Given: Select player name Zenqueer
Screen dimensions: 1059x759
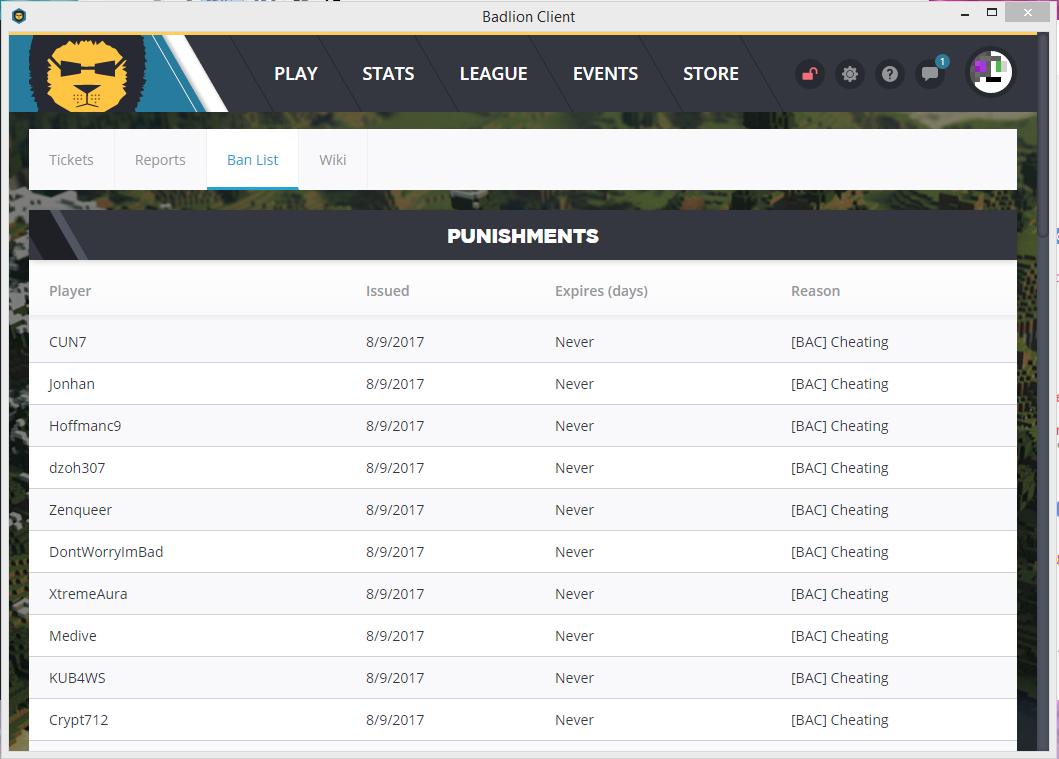Looking at the screenshot, I should pyautogui.click(x=80, y=511).
